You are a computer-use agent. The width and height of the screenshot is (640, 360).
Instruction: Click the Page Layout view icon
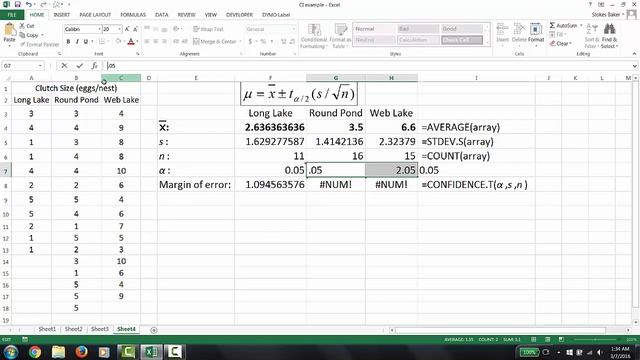tap(547, 340)
